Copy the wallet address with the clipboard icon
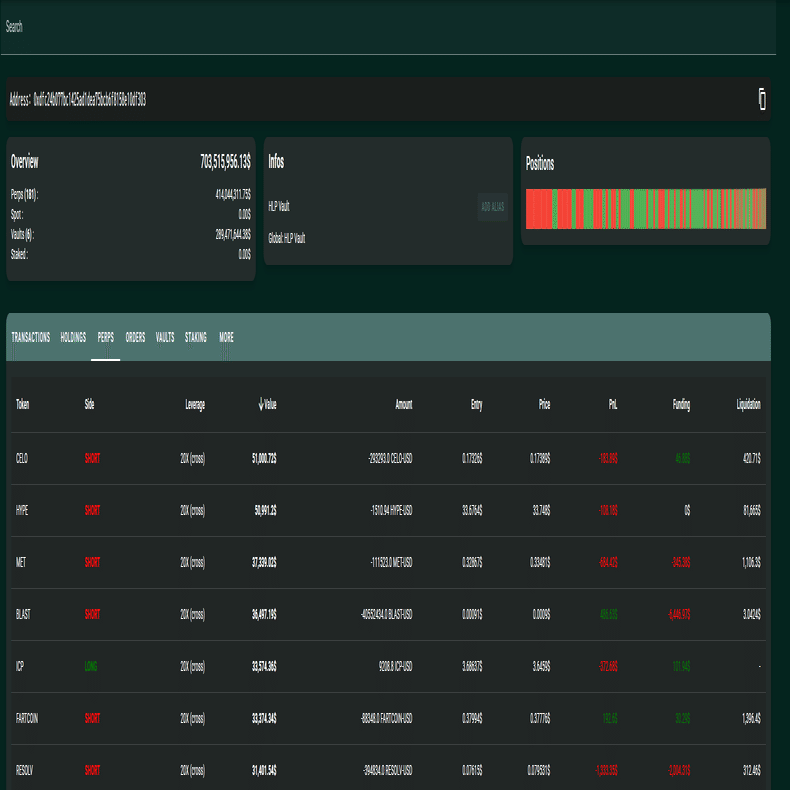This screenshot has height=790, width=790. (x=762, y=99)
